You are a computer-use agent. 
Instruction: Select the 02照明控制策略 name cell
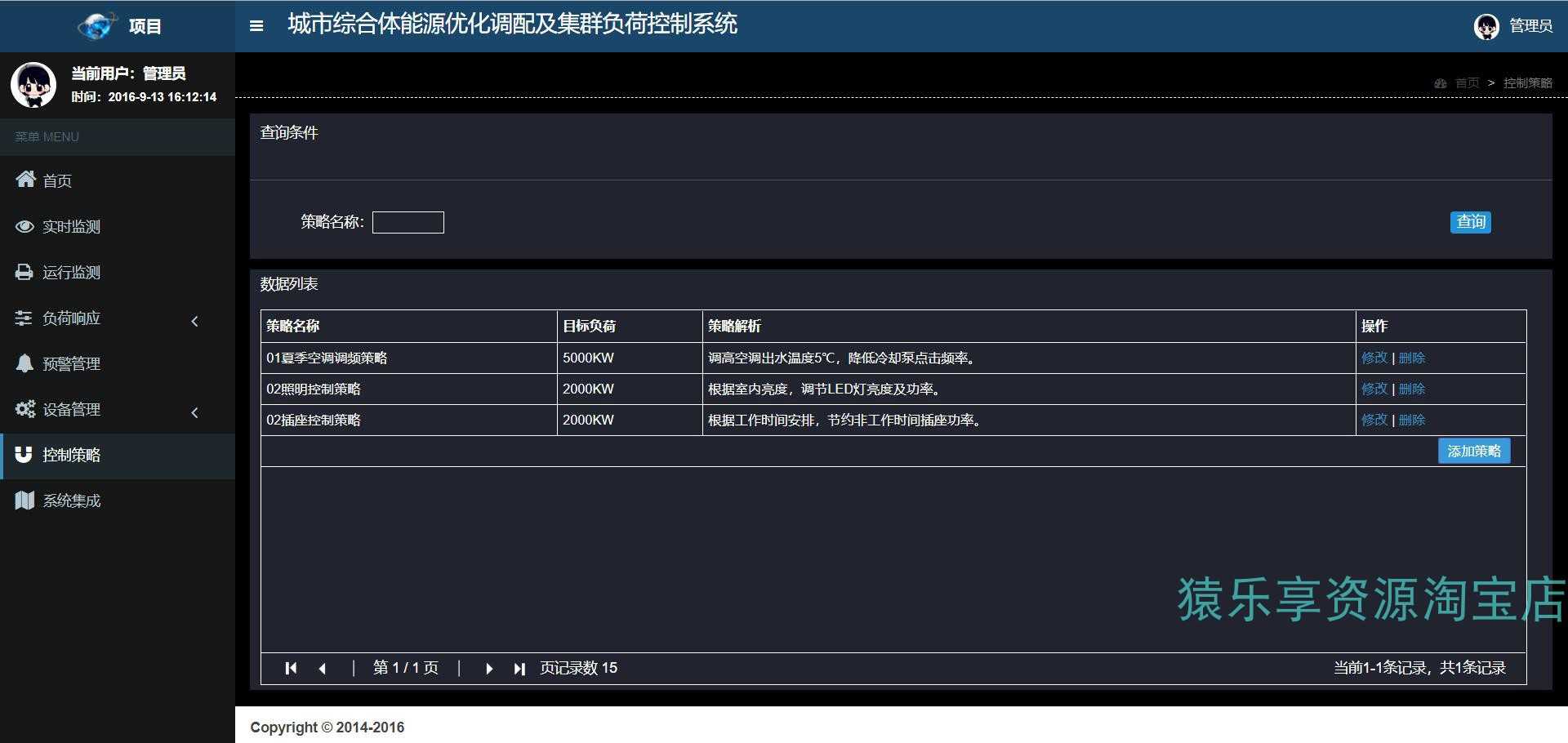[x=409, y=389]
